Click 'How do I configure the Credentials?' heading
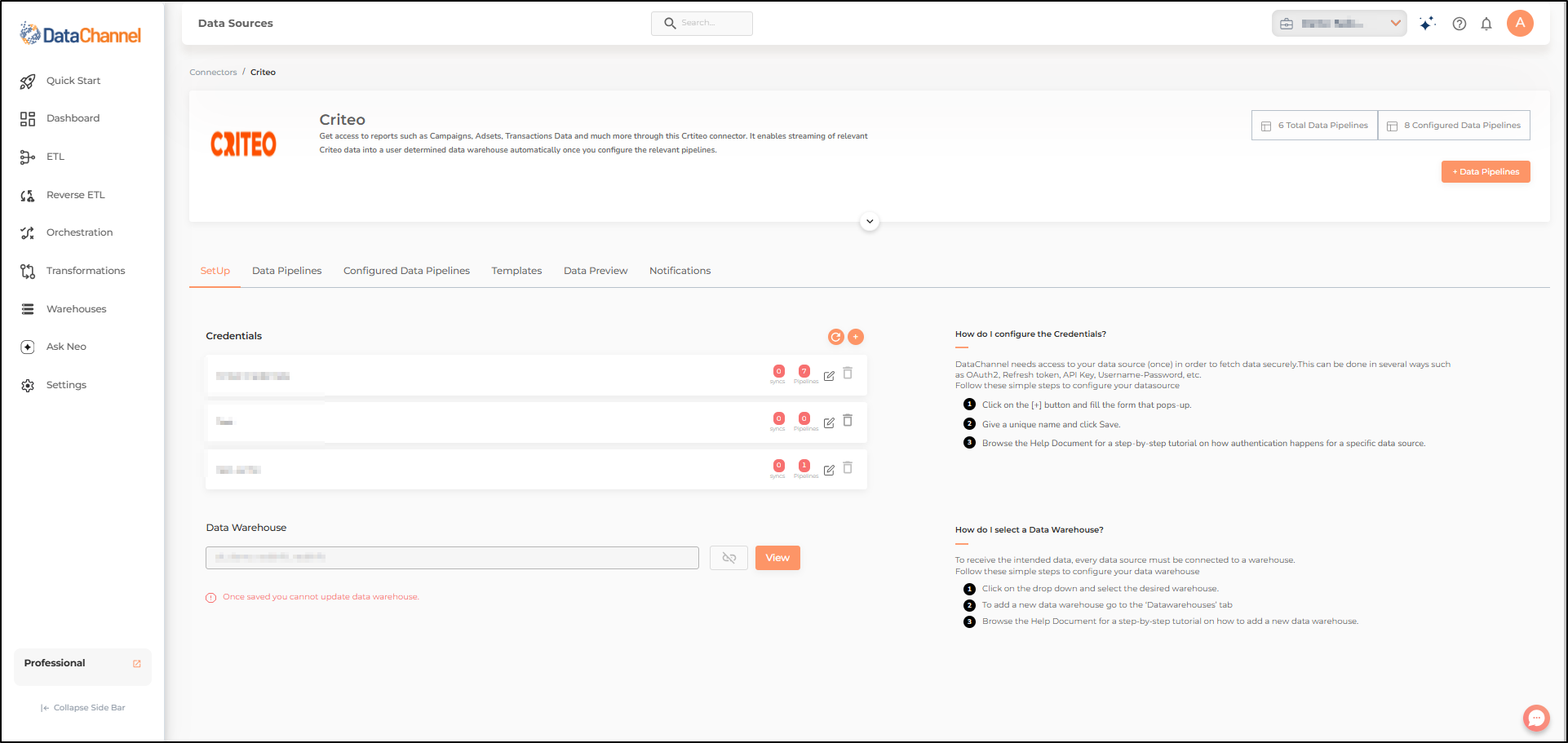1568x743 pixels. 1030,334
